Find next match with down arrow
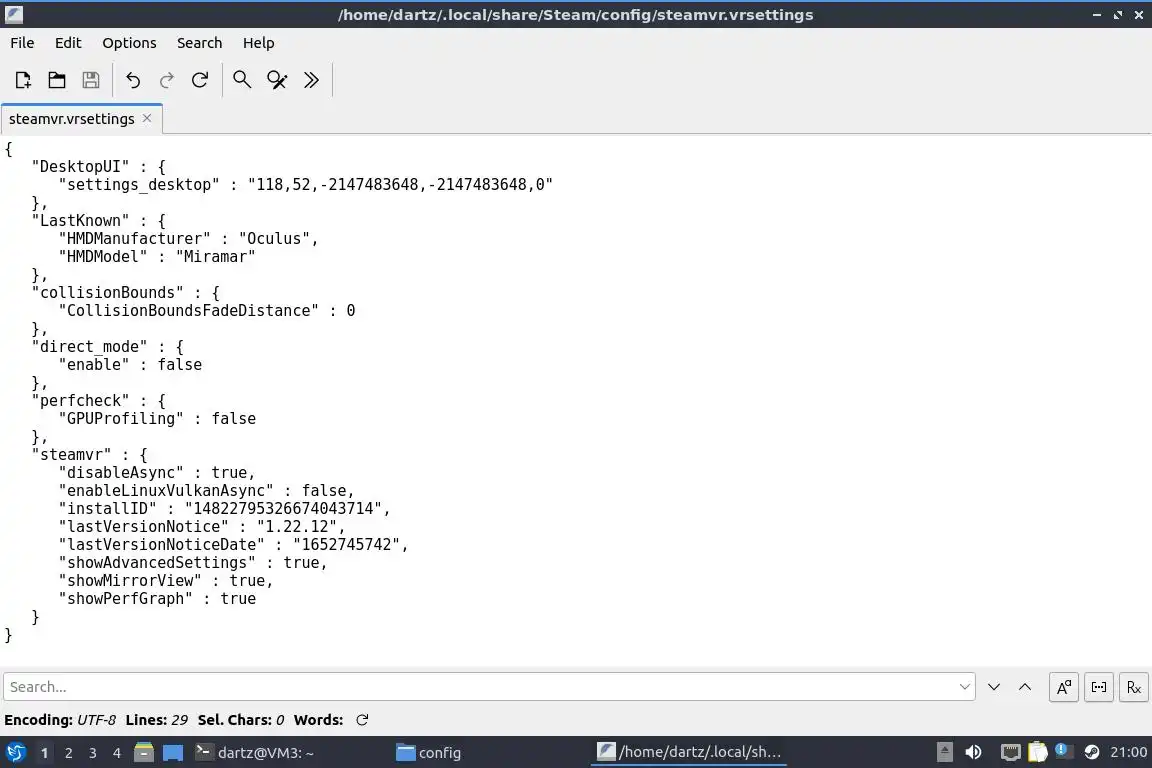 pyautogui.click(x=993, y=687)
